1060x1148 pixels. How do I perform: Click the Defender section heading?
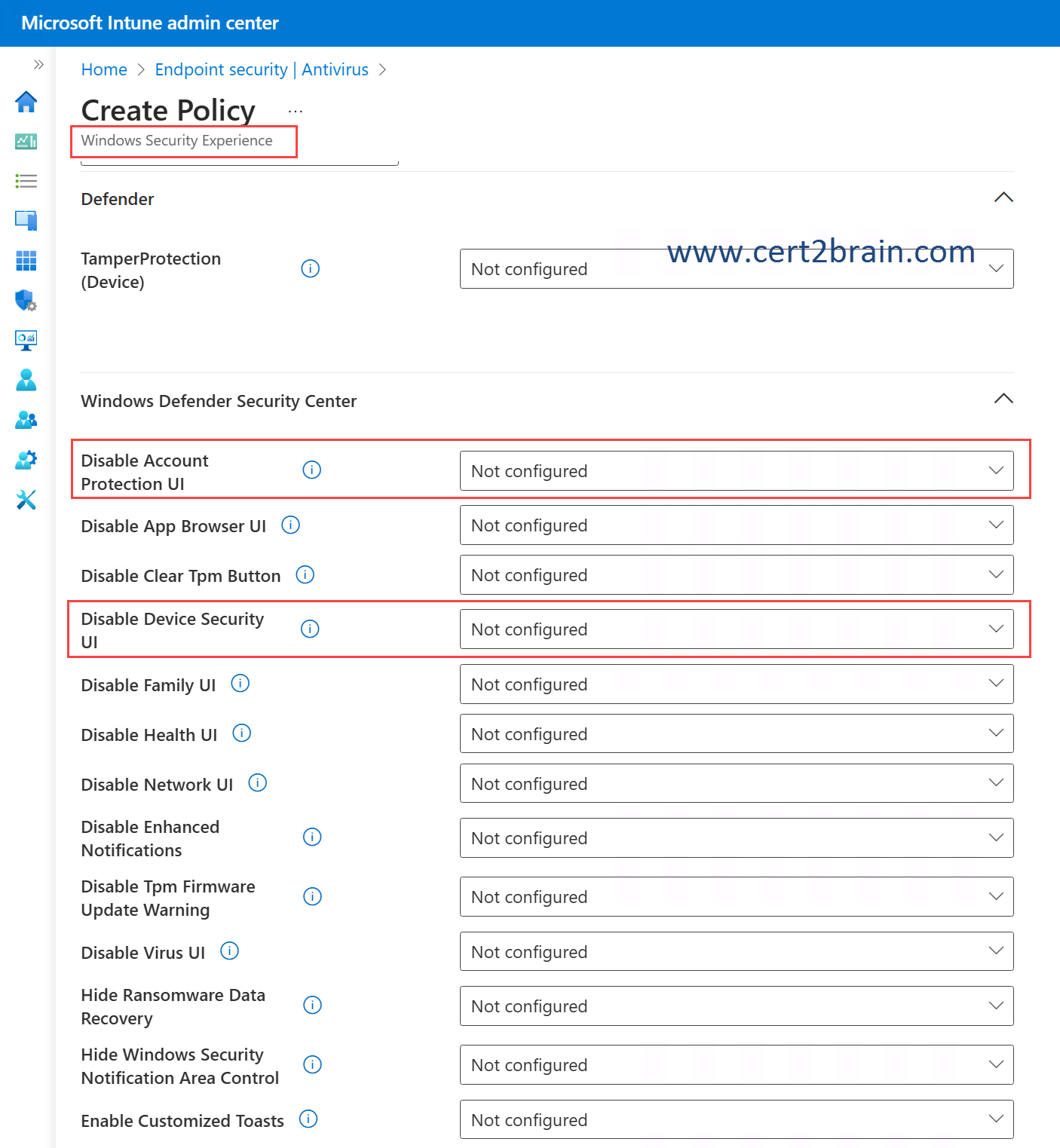tap(118, 199)
